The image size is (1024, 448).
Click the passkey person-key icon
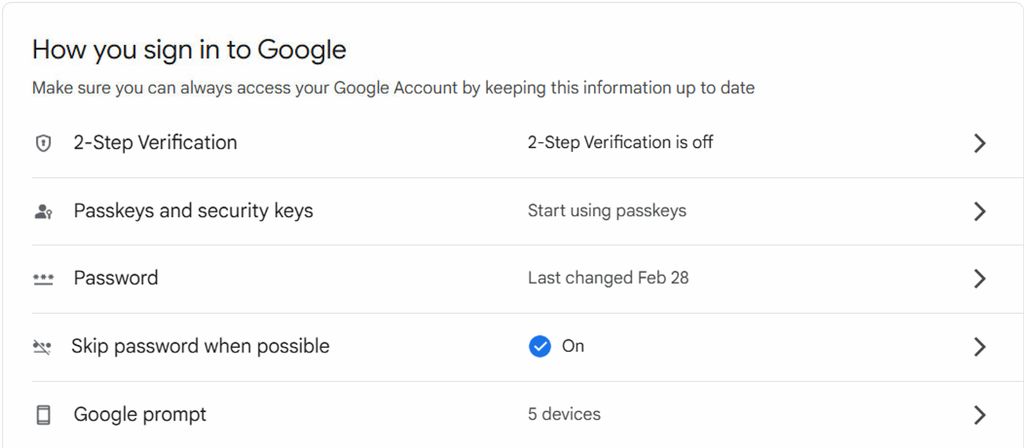pos(43,212)
